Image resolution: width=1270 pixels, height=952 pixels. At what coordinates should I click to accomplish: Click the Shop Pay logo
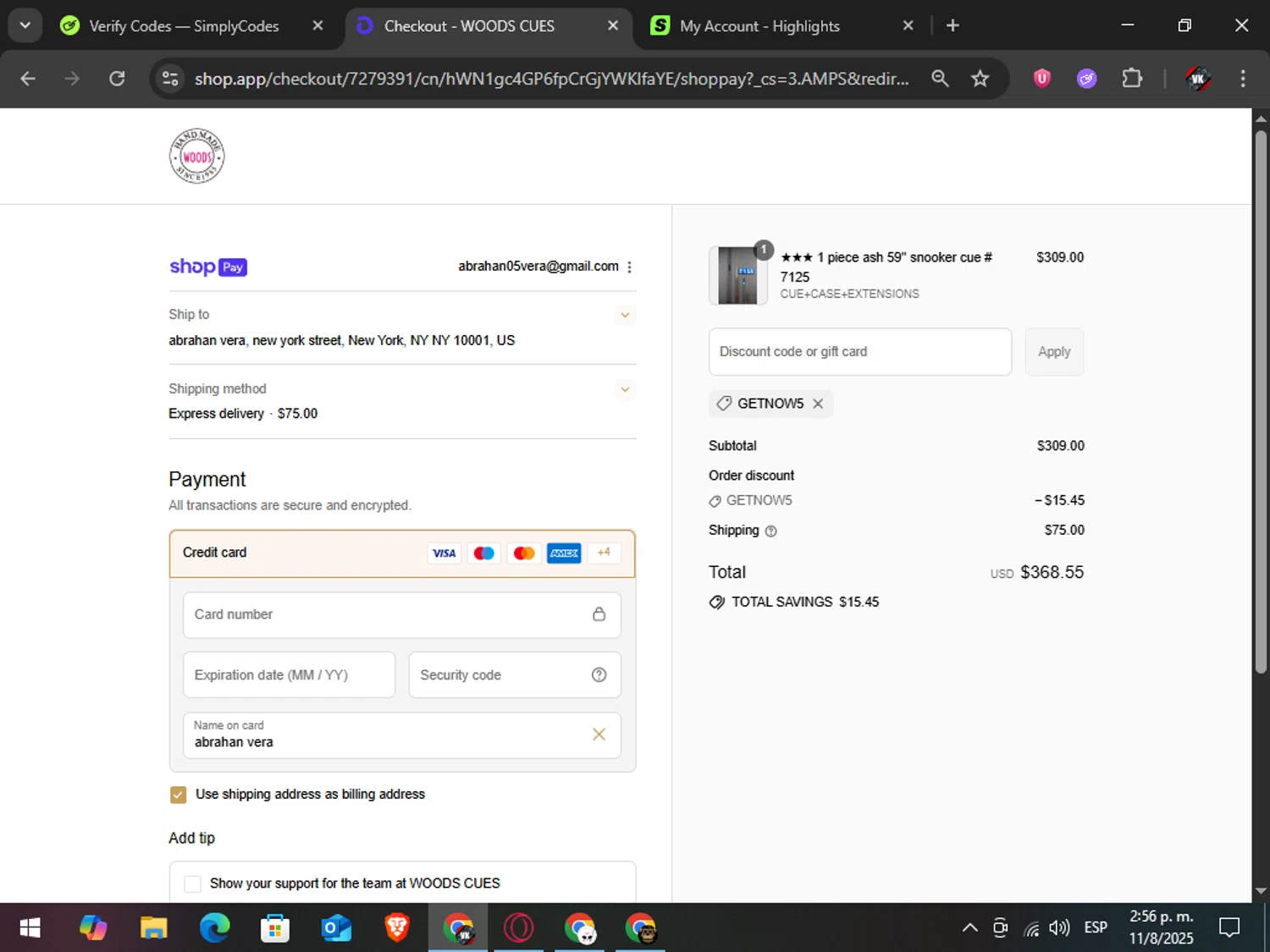pos(208,267)
